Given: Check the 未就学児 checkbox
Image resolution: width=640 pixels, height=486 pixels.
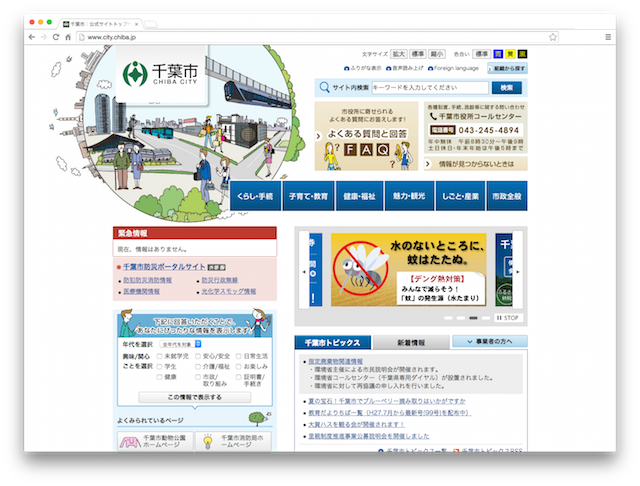Looking at the screenshot, I should tap(159, 356).
